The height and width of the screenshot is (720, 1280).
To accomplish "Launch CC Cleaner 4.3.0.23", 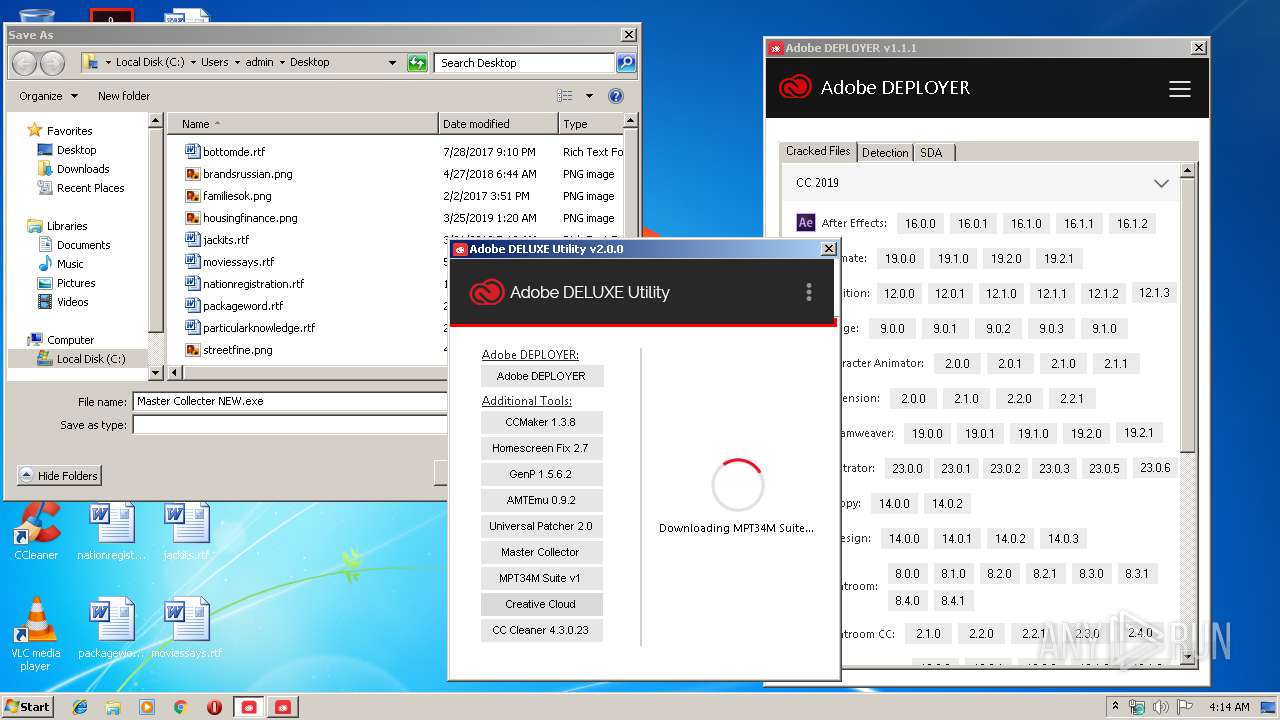I will click(541, 630).
